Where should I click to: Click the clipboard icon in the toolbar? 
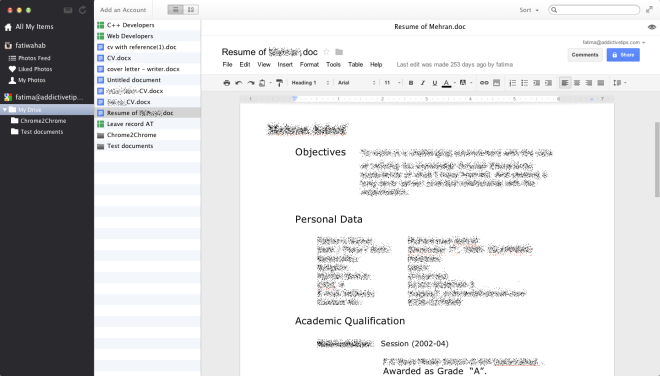[262, 83]
